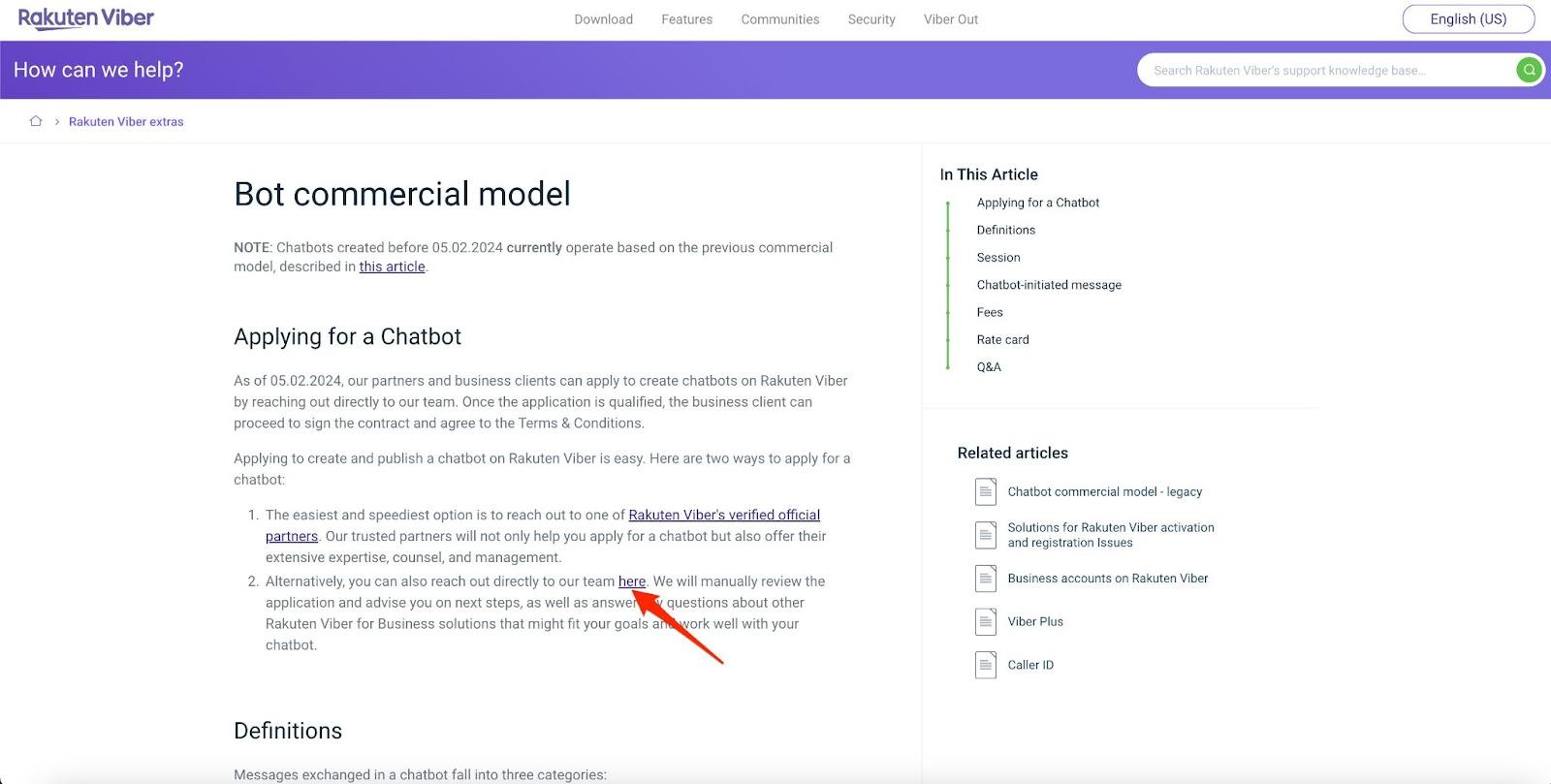Click document icon beside Solutions for Rakuten Viber activation

tap(985, 535)
